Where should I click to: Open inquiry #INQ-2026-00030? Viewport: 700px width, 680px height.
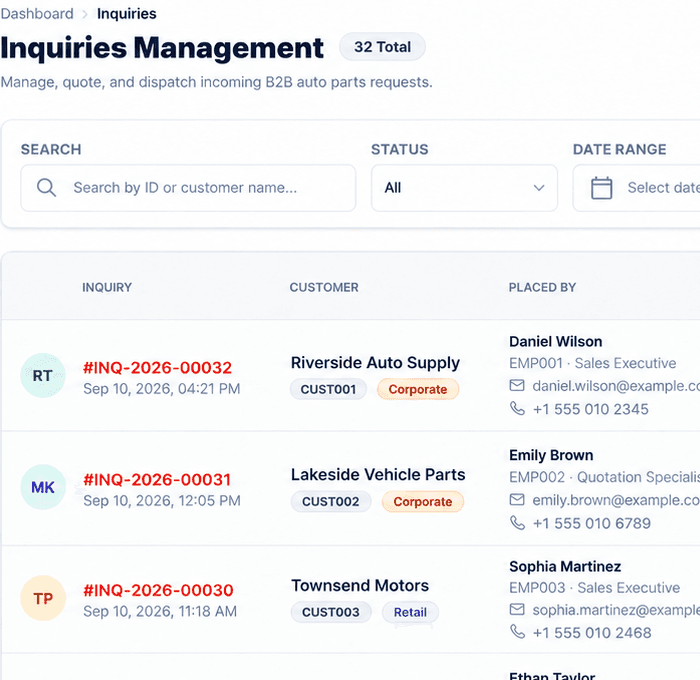(x=158, y=590)
